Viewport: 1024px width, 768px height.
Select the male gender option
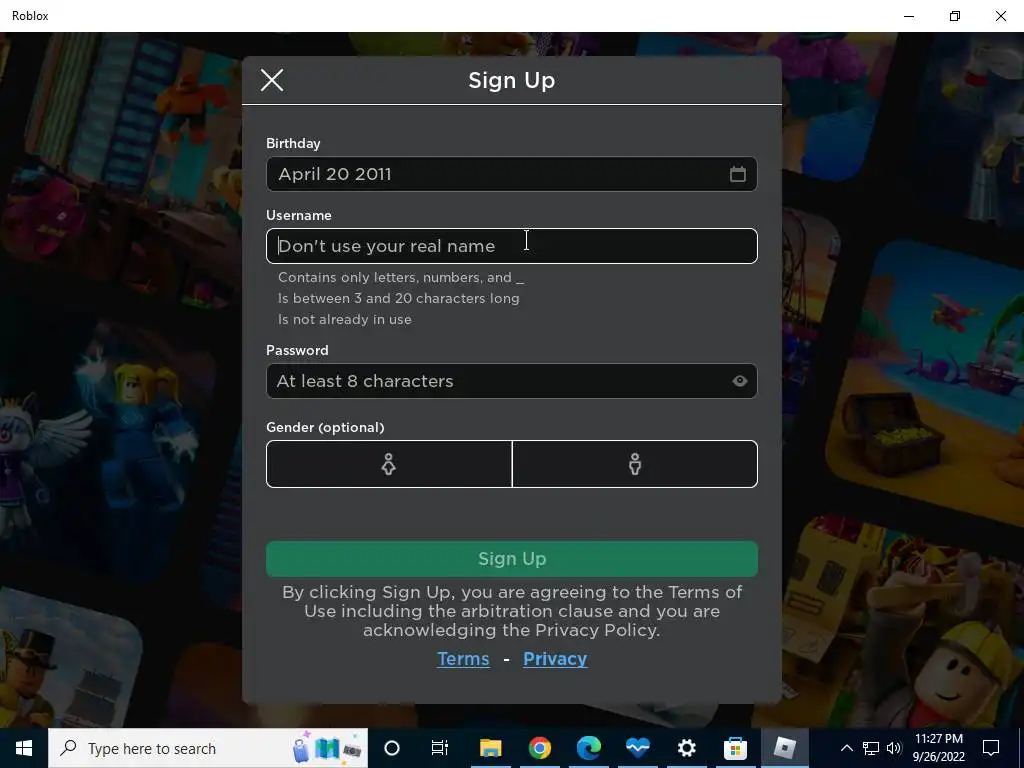(x=635, y=464)
